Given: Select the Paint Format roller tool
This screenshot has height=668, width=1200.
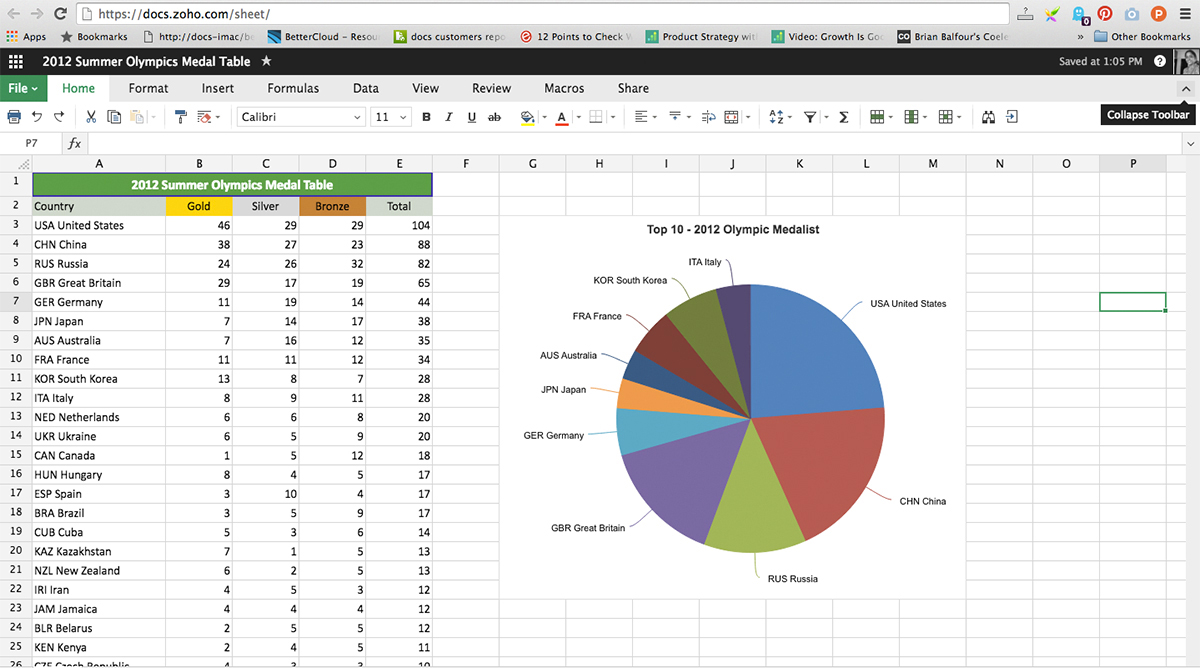Looking at the screenshot, I should [181, 117].
